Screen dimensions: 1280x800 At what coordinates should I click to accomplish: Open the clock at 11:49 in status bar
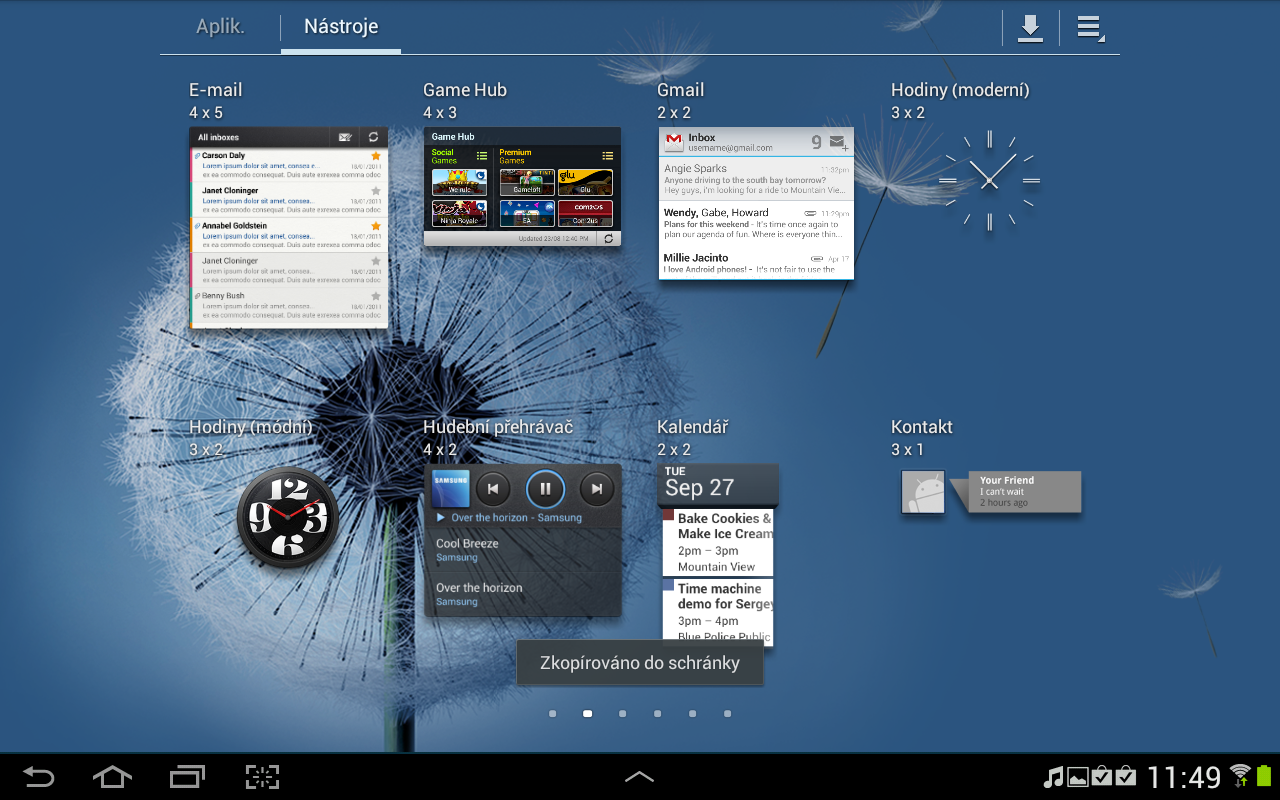[1184, 777]
